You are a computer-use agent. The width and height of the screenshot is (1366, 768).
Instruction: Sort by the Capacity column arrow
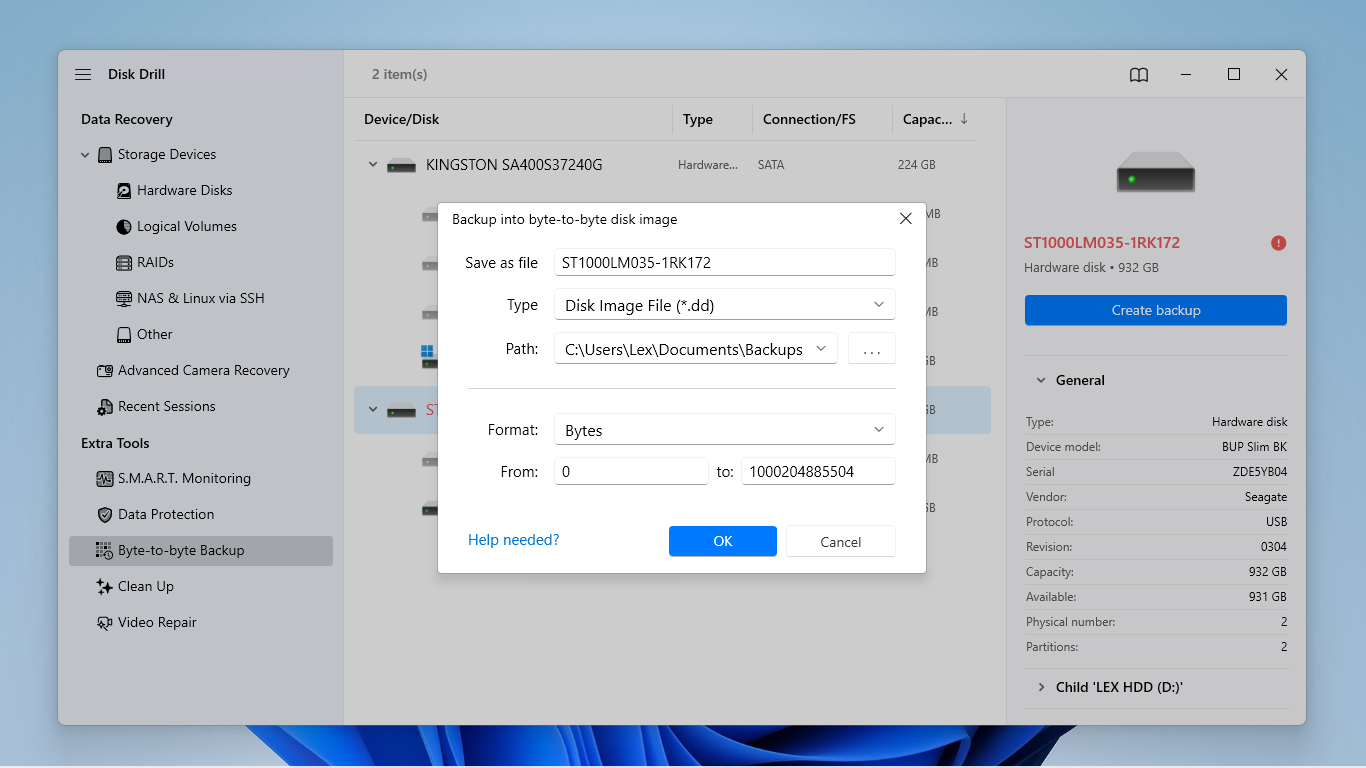(964, 119)
